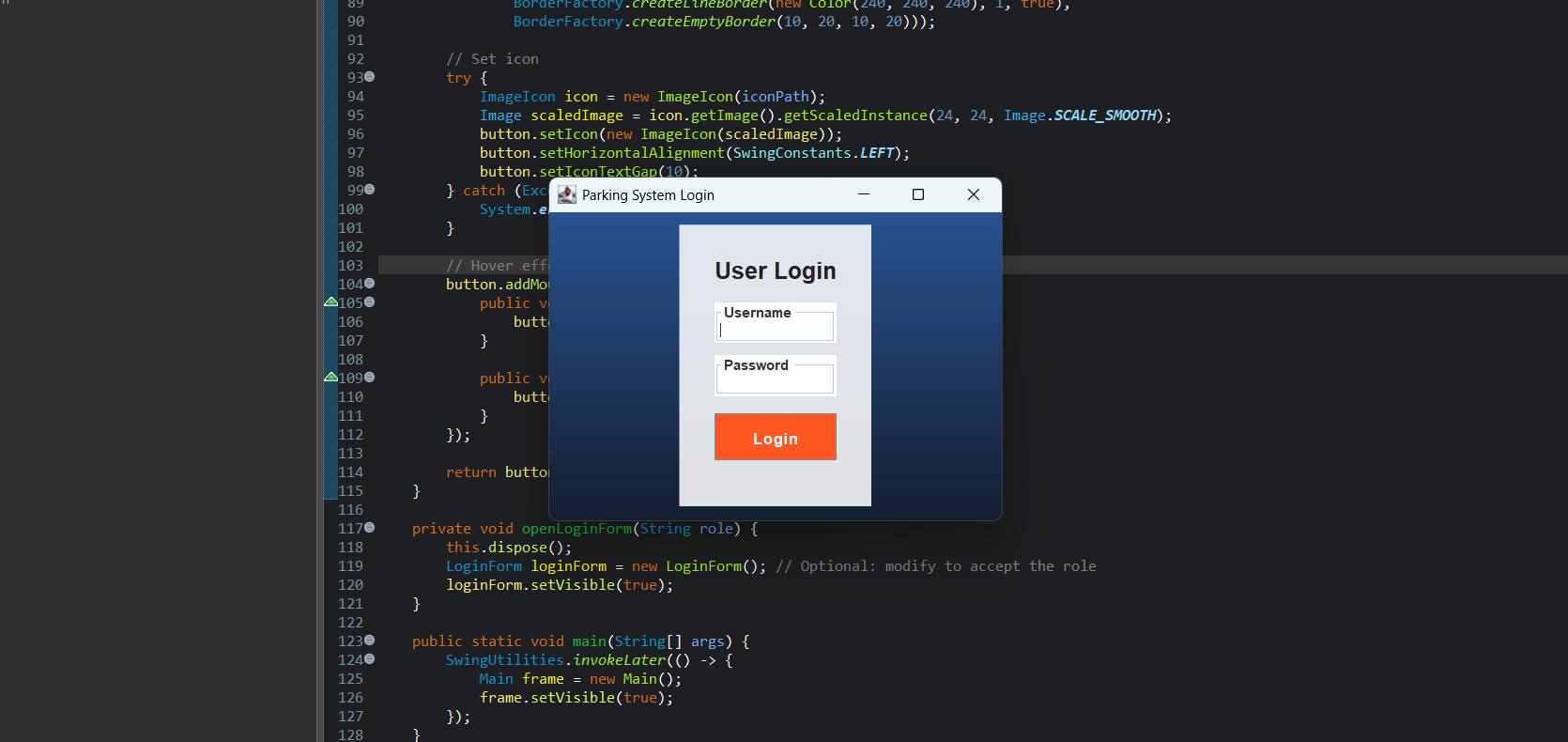Click the Java app icon in title bar
Viewport: 1568px width, 742px height.
567,194
